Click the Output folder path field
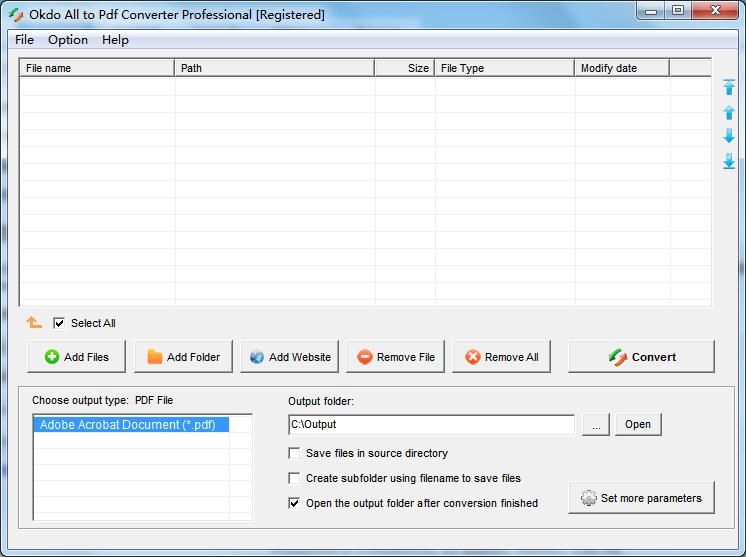The width and height of the screenshot is (746, 557). (x=432, y=424)
